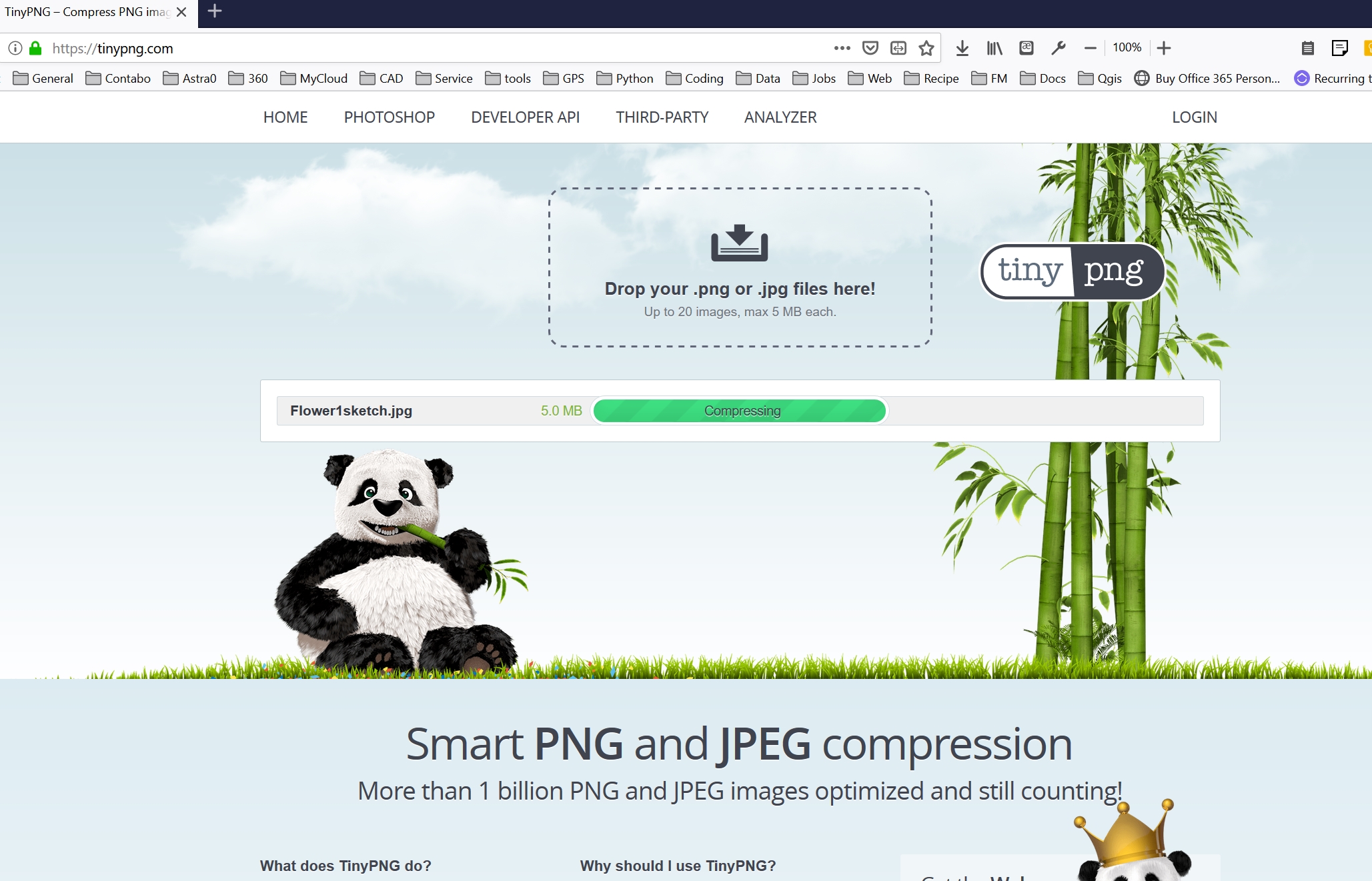Go to the ANALYZER page
The image size is (1372, 881).
pos(780,117)
